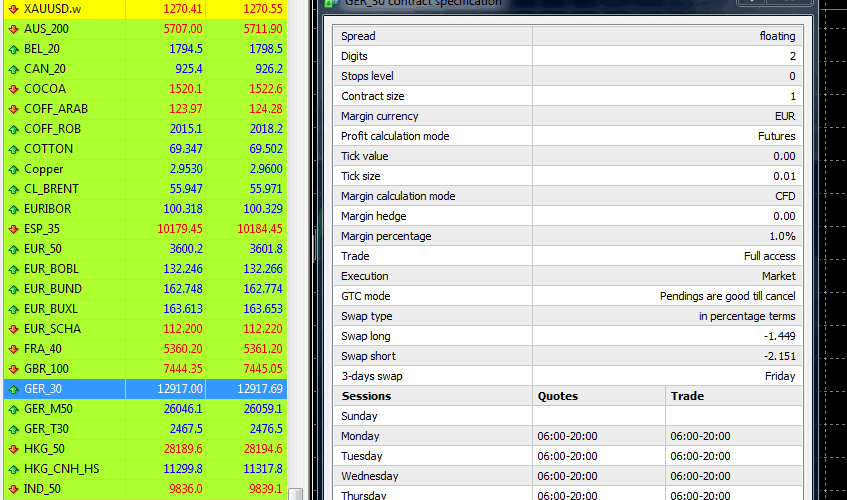Screen dimensions: 847x500
Task: Click the Market Watch scrollbar thumb
Action: (295, 494)
